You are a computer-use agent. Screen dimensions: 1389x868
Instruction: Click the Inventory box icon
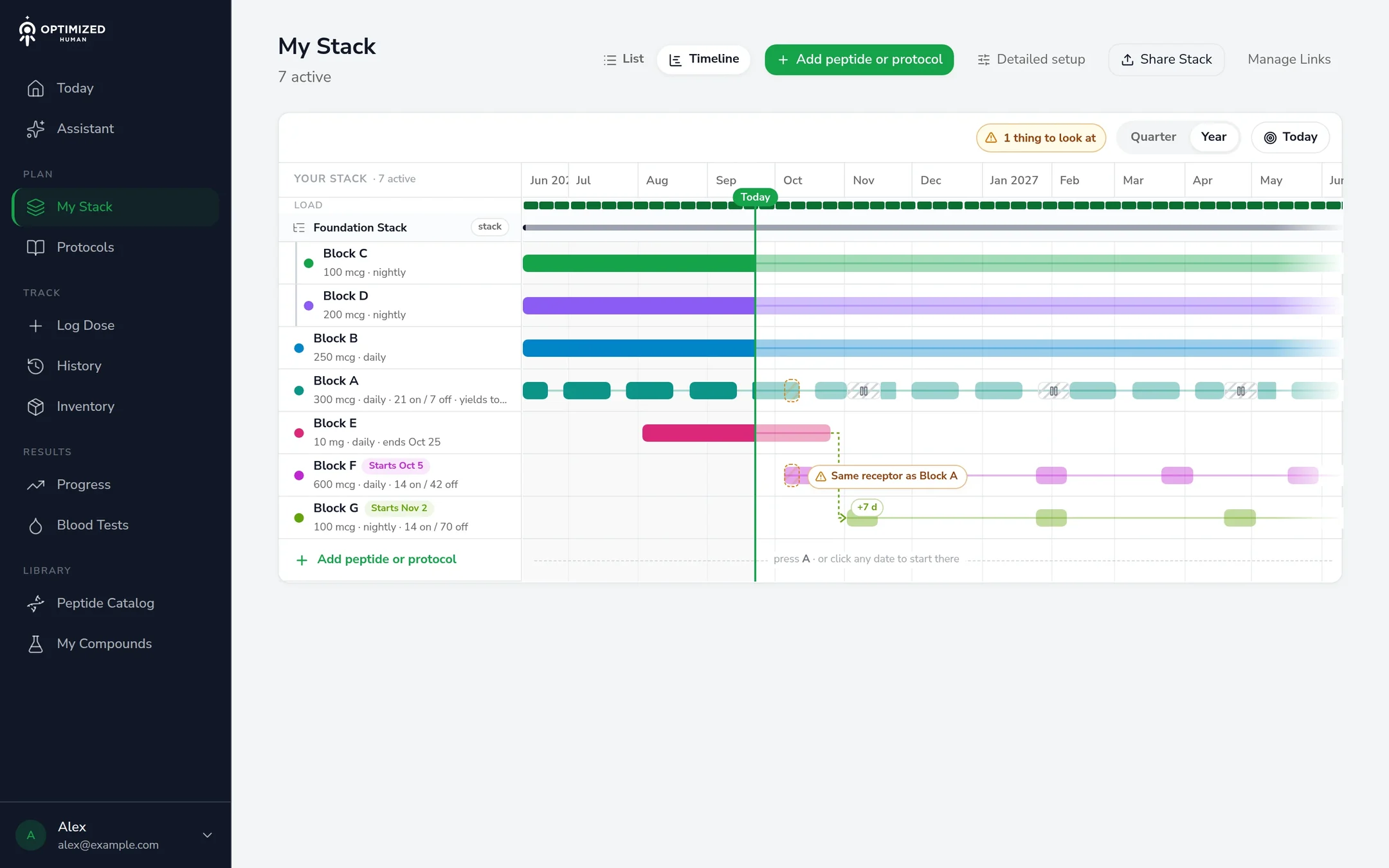pos(36,406)
